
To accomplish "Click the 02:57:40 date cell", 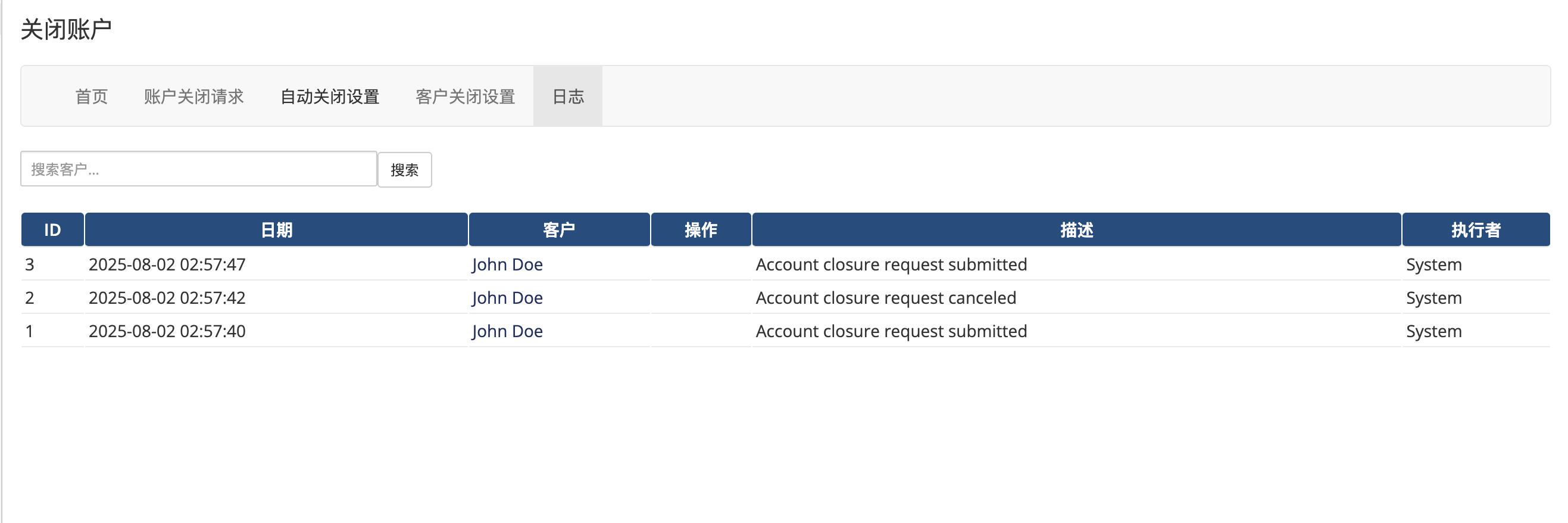I will click(x=167, y=331).
